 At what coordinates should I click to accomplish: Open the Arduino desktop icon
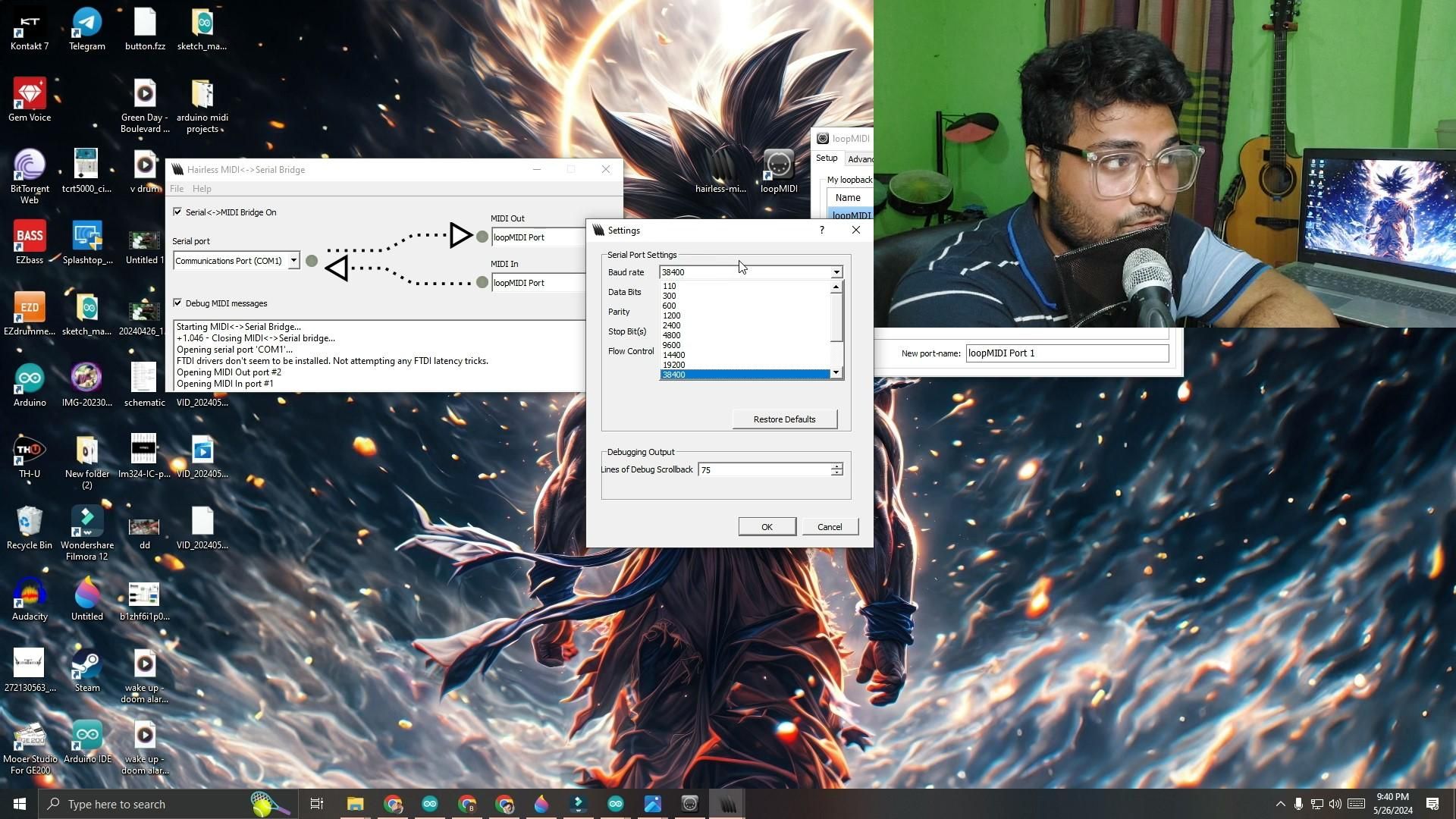tap(30, 378)
